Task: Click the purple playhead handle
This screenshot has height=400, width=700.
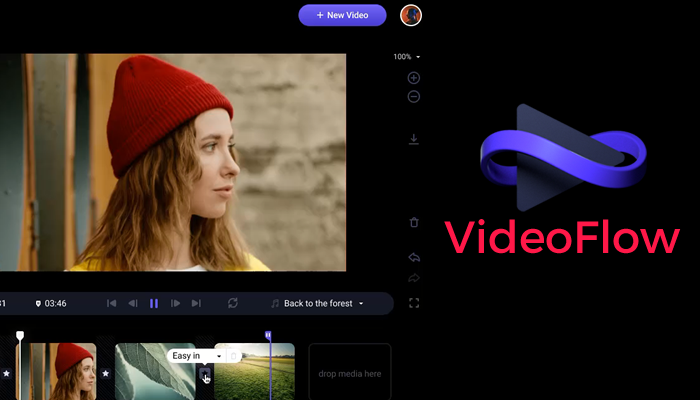Action: click(268, 335)
